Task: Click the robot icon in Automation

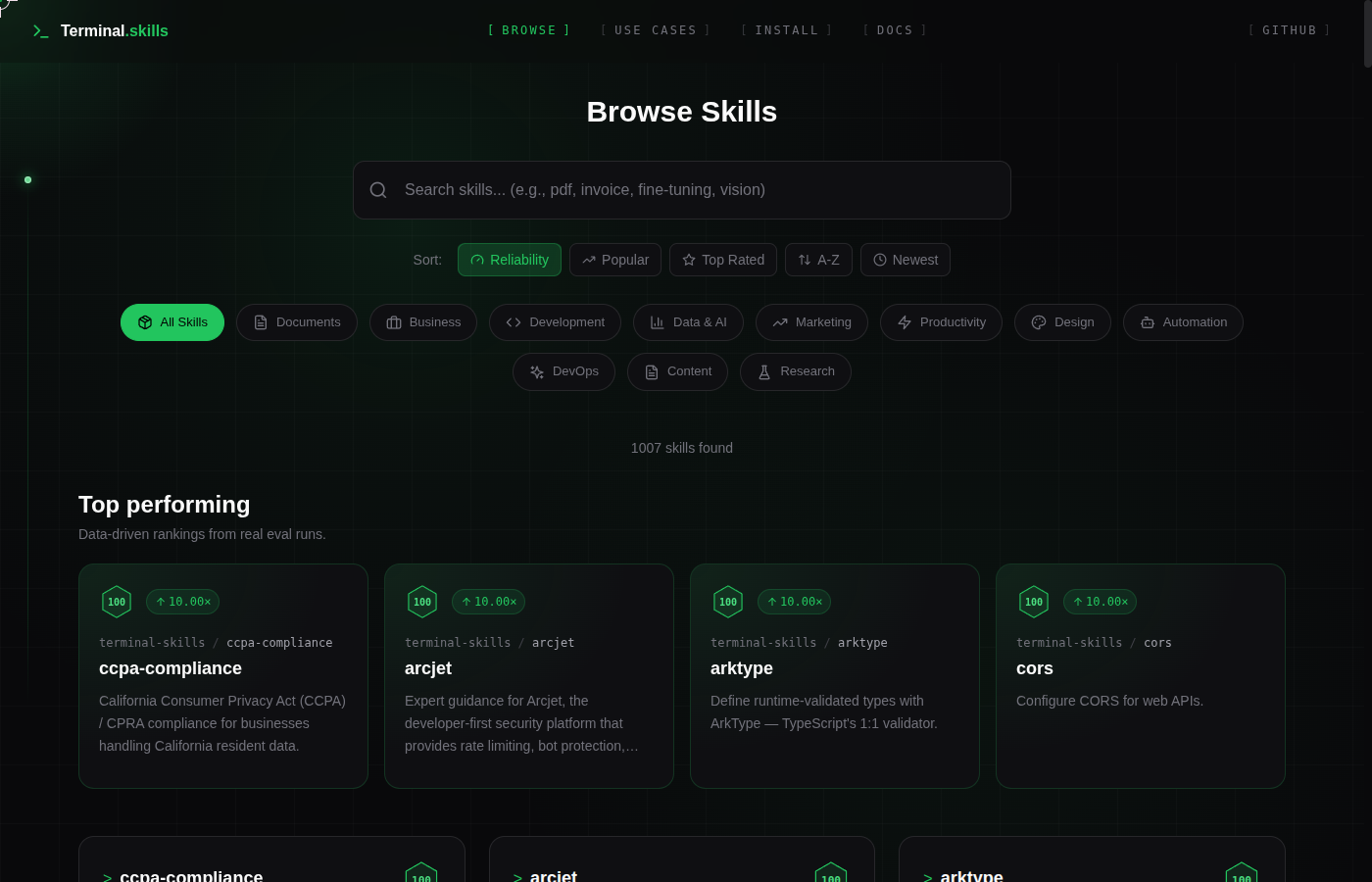Action: 1148,322
